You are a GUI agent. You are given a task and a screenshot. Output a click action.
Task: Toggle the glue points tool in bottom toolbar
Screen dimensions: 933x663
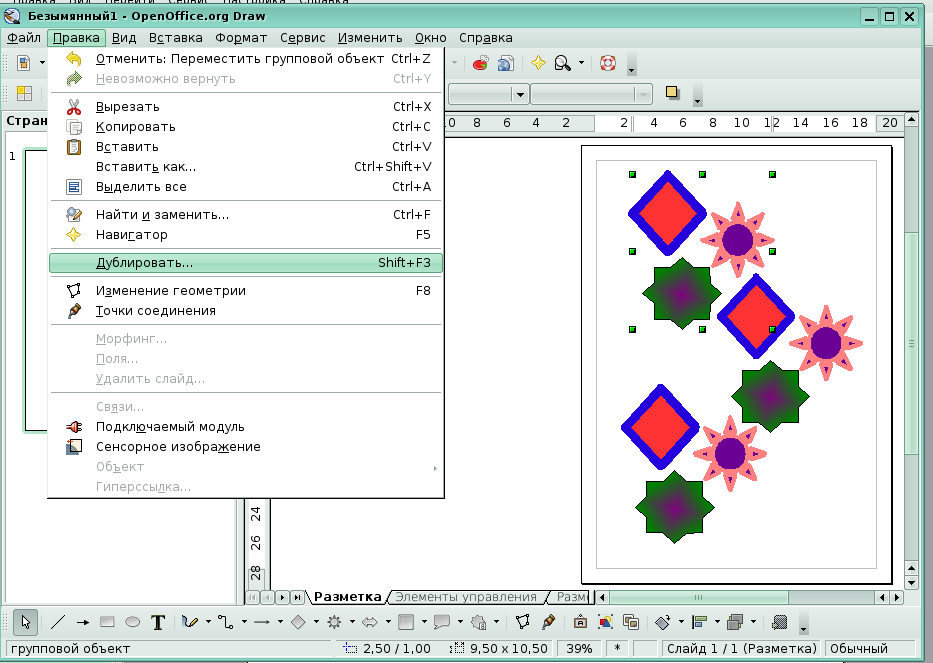click(x=547, y=622)
